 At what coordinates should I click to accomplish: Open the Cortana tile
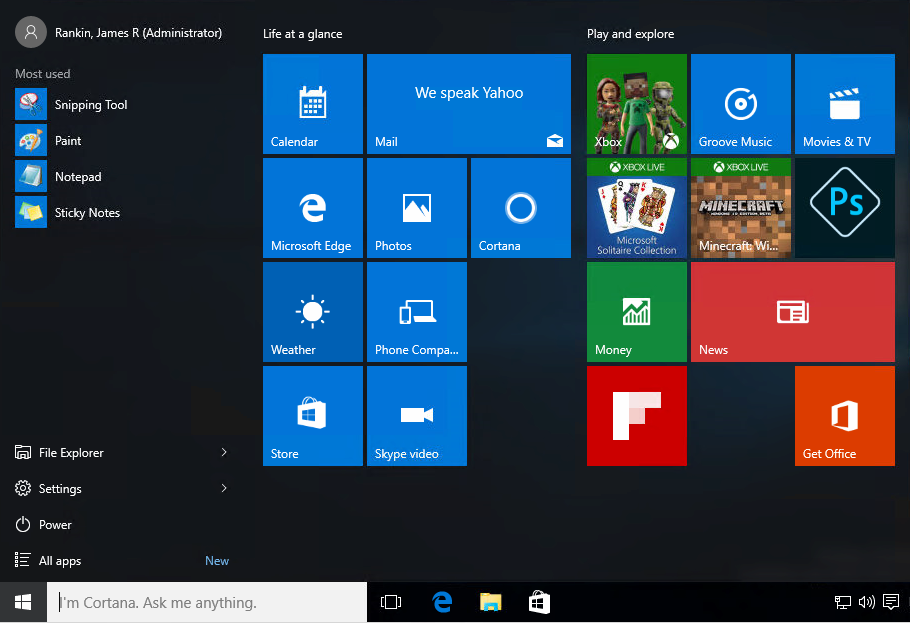pos(521,208)
